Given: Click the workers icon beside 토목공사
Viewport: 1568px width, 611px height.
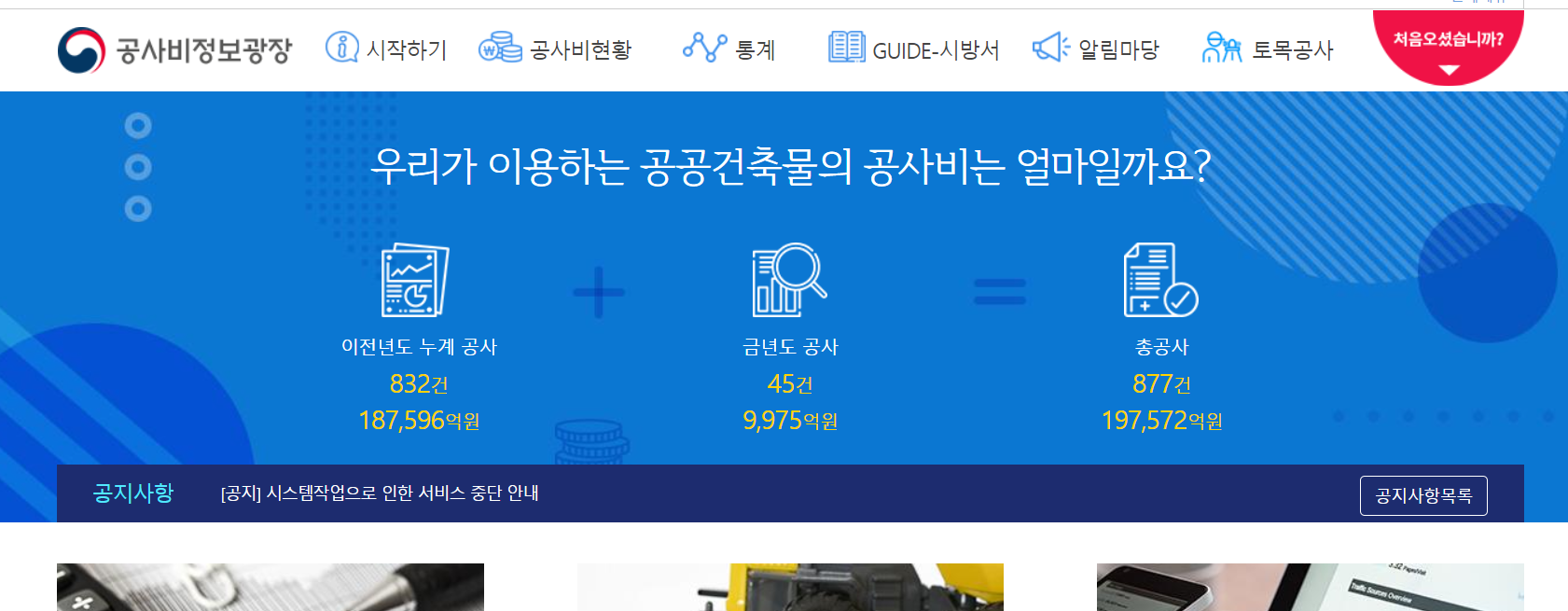Looking at the screenshot, I should 1222,47.
